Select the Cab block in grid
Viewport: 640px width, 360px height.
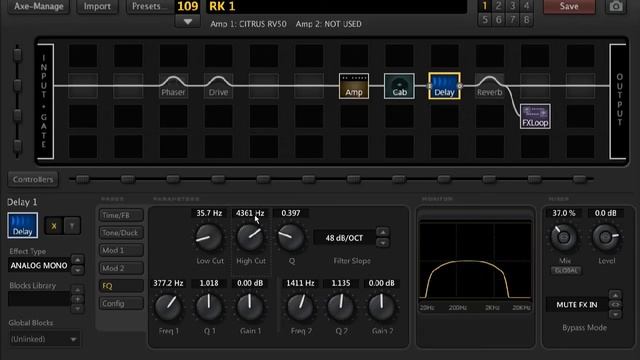(x=399, y=86)
